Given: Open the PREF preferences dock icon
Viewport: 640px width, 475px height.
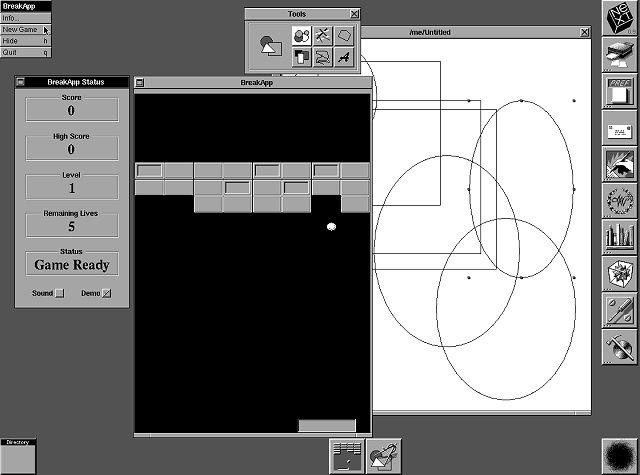Looking at the screenshot, I should (x=620, y=91).
